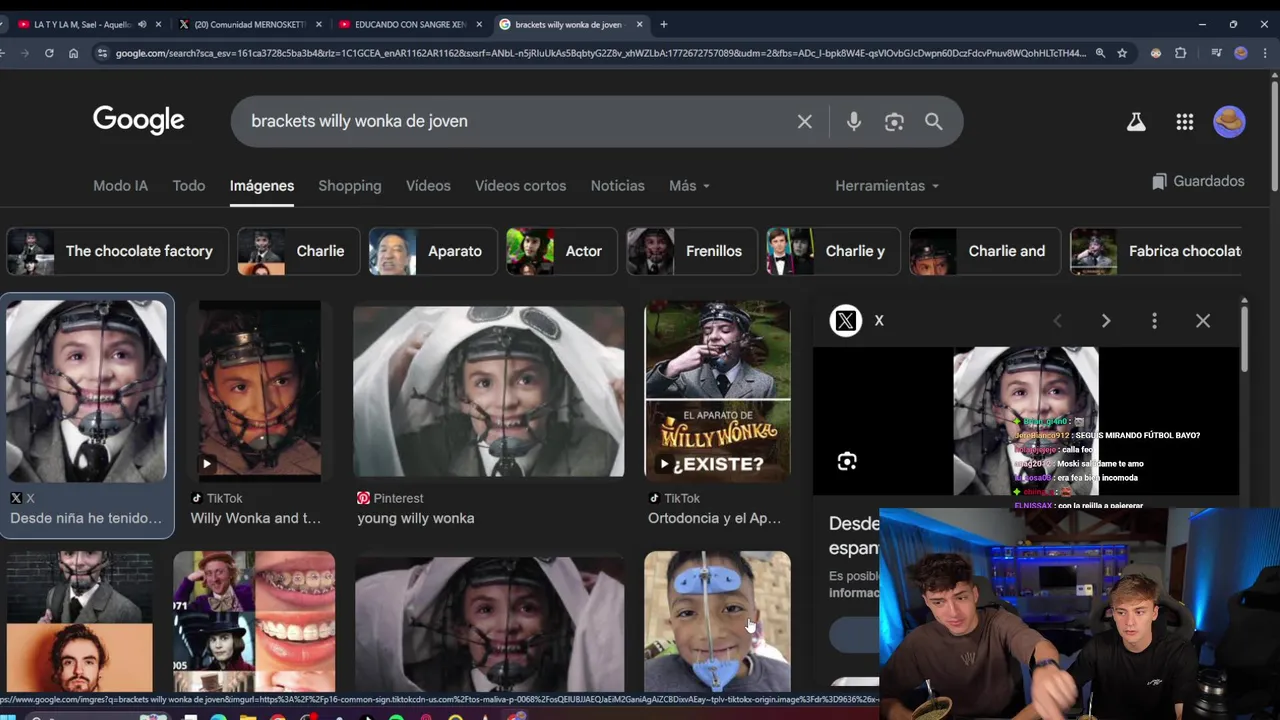Close the EDUCANDO CON SANGRE tab
This screenshot has width=1280, height=720.
[479, 24]
